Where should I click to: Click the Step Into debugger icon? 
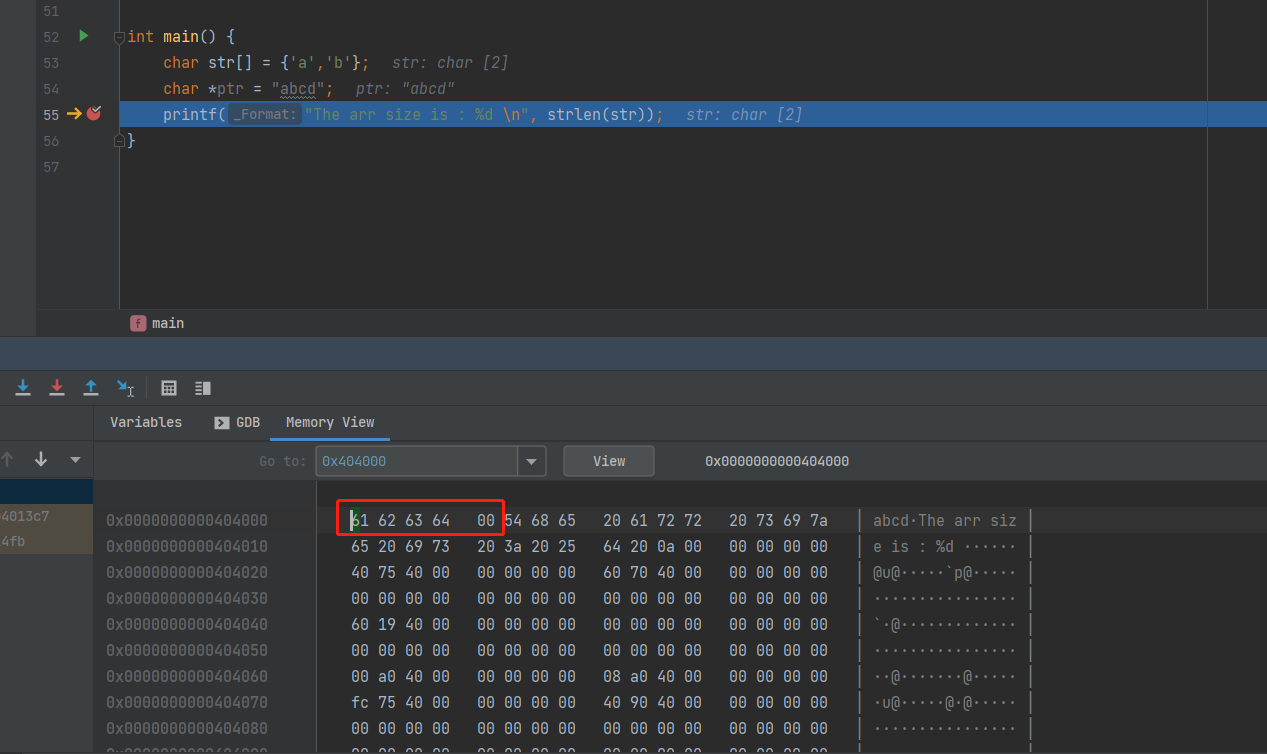pos(23,388)
